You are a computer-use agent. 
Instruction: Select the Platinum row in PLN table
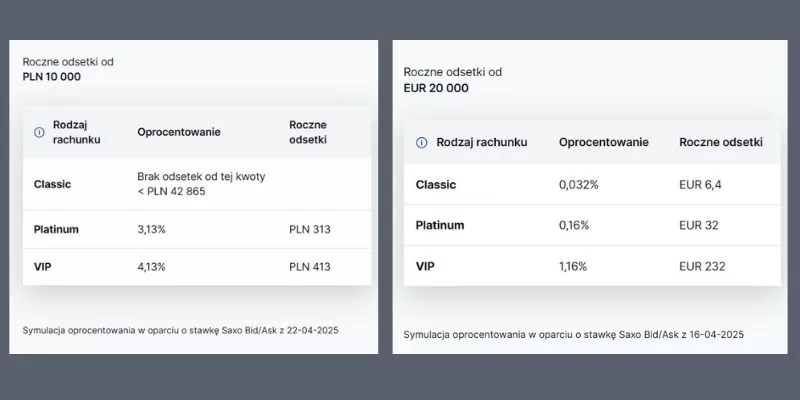(x=197, y=230)
